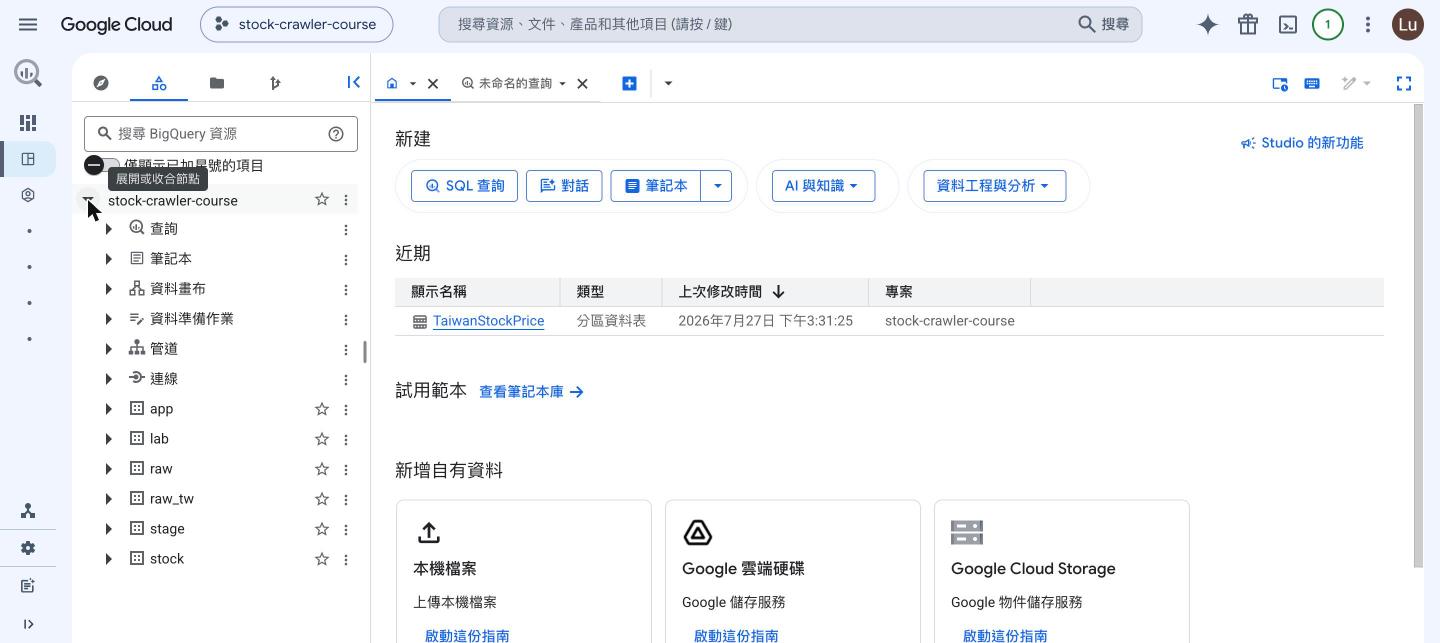
Task: Click the 對話 button
Action: [564, 185]
